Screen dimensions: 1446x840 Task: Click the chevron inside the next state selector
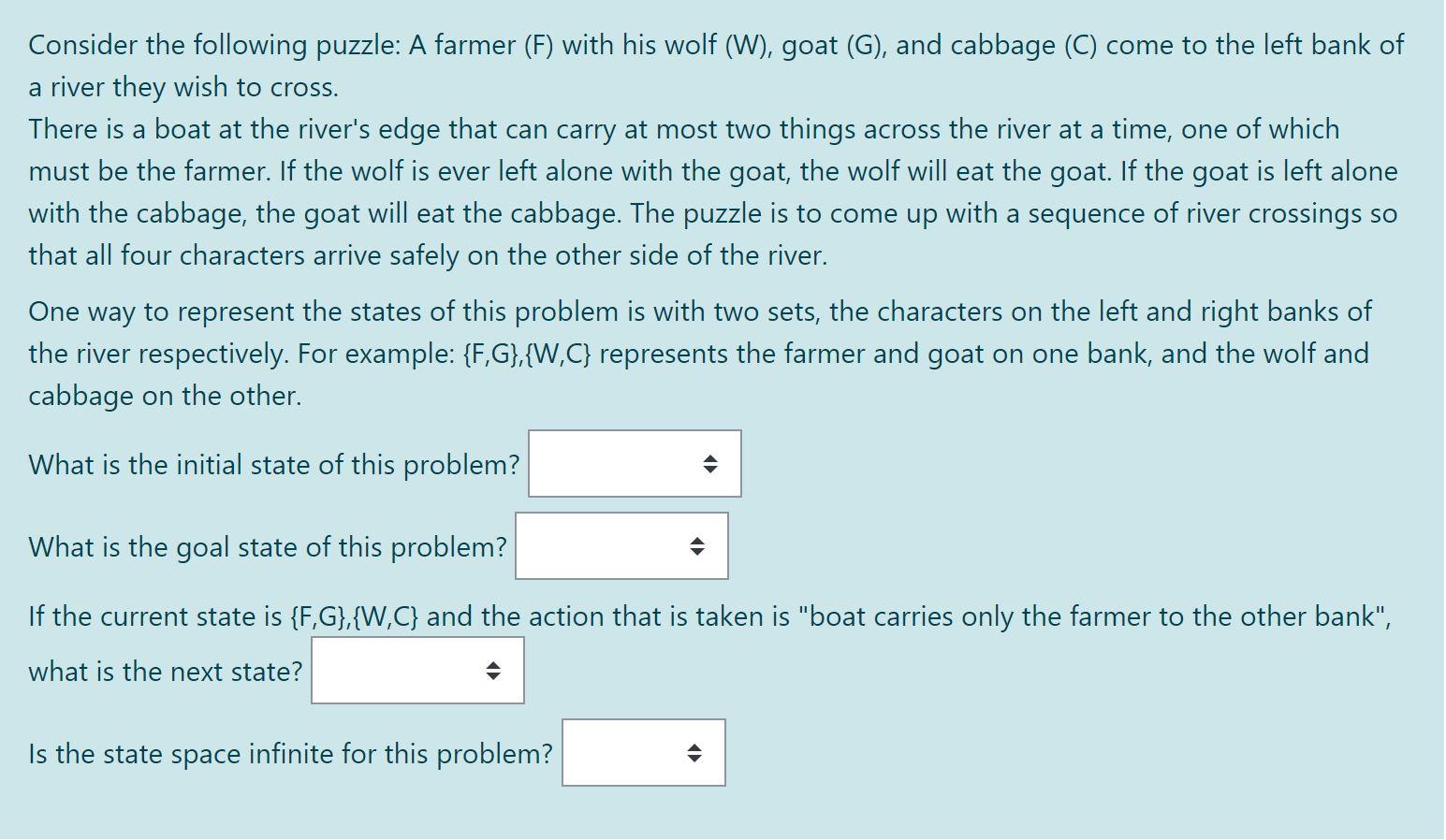(494, 671)
